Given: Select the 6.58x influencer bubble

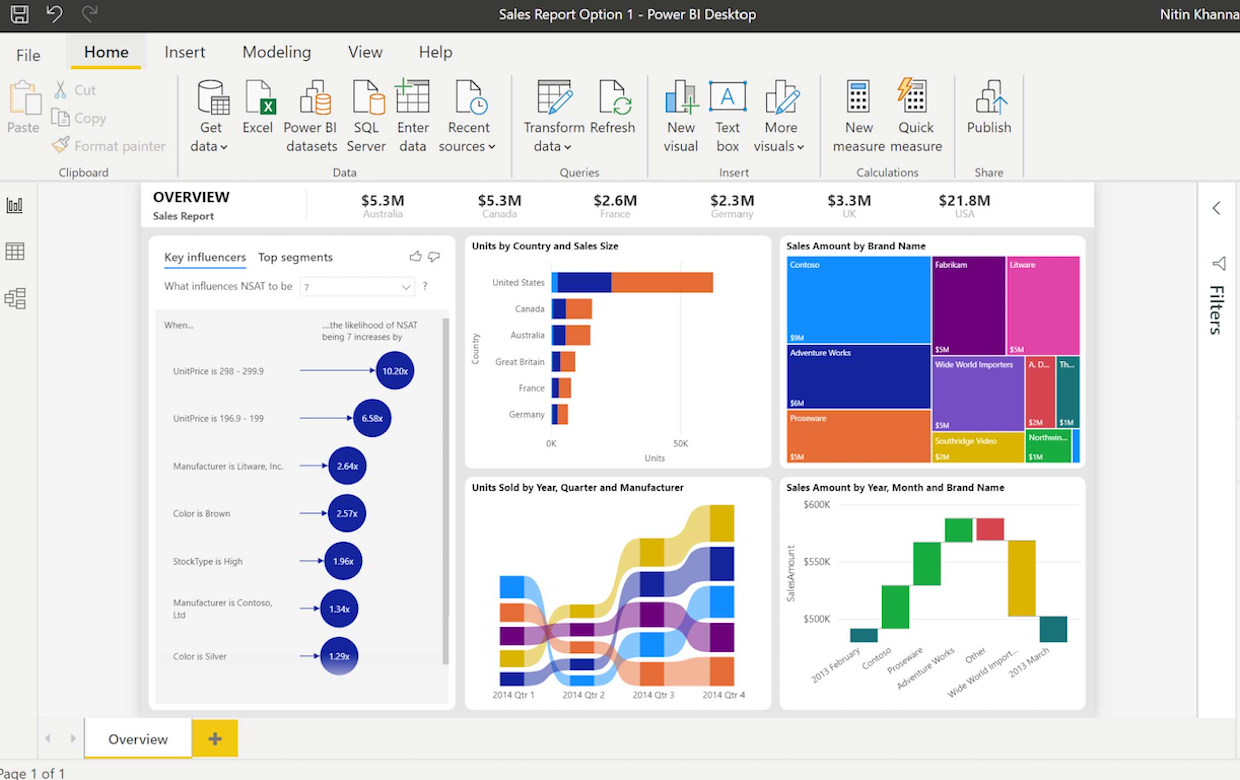Looking at the screenshot, I should coord(372,418).
